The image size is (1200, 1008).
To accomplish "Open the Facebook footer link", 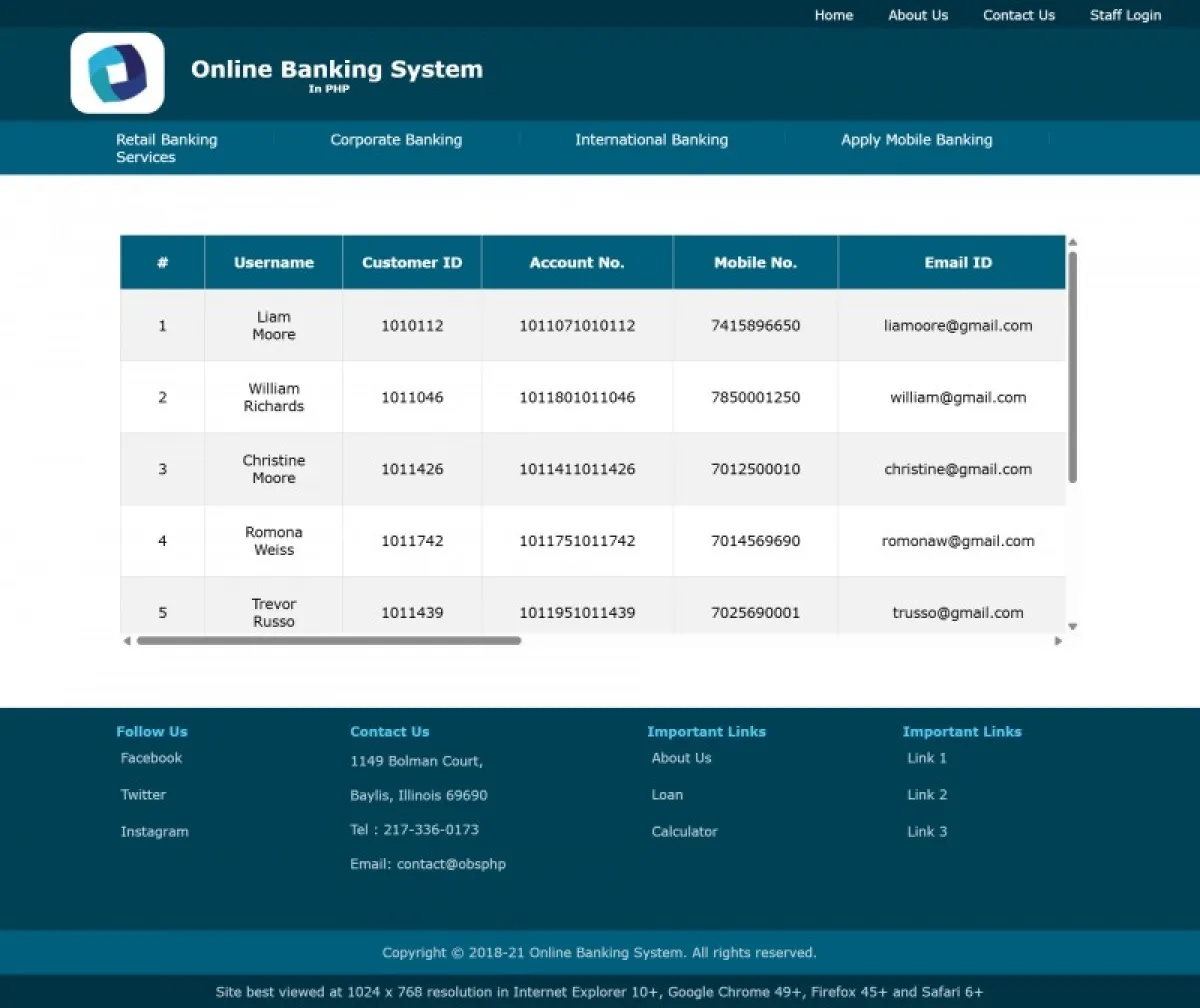I will [151, 758].
